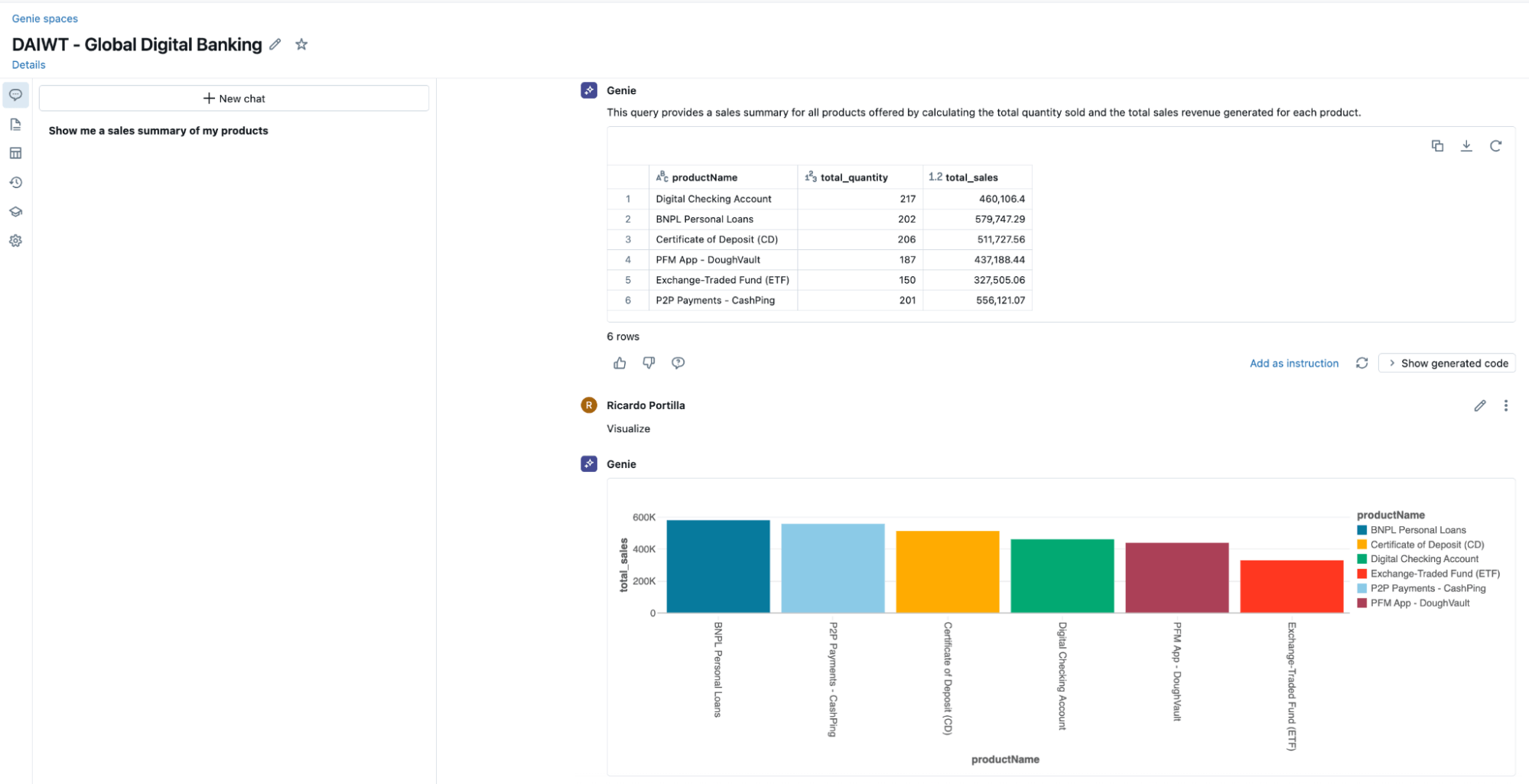The image size is (1529, 784).
Task: Open settings gear in left sidebar
Action: pos(15,241)
